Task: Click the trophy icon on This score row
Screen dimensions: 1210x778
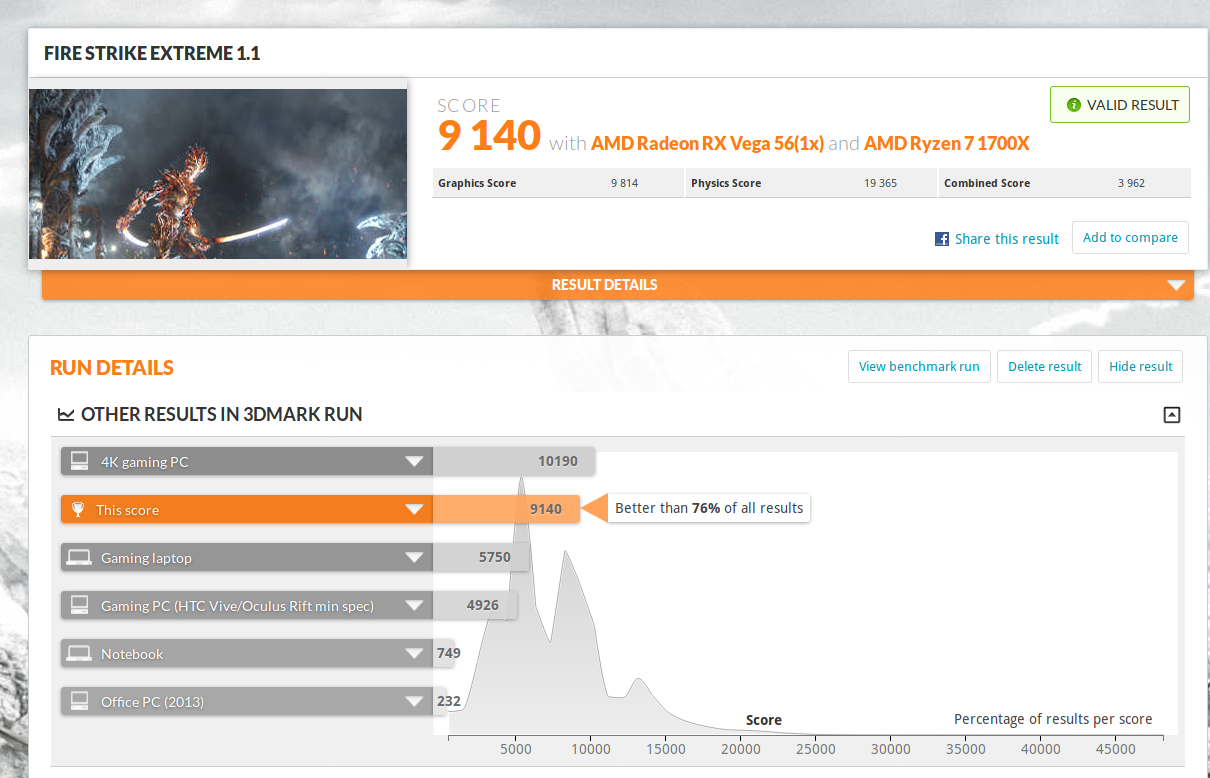Action: point(79,510)
